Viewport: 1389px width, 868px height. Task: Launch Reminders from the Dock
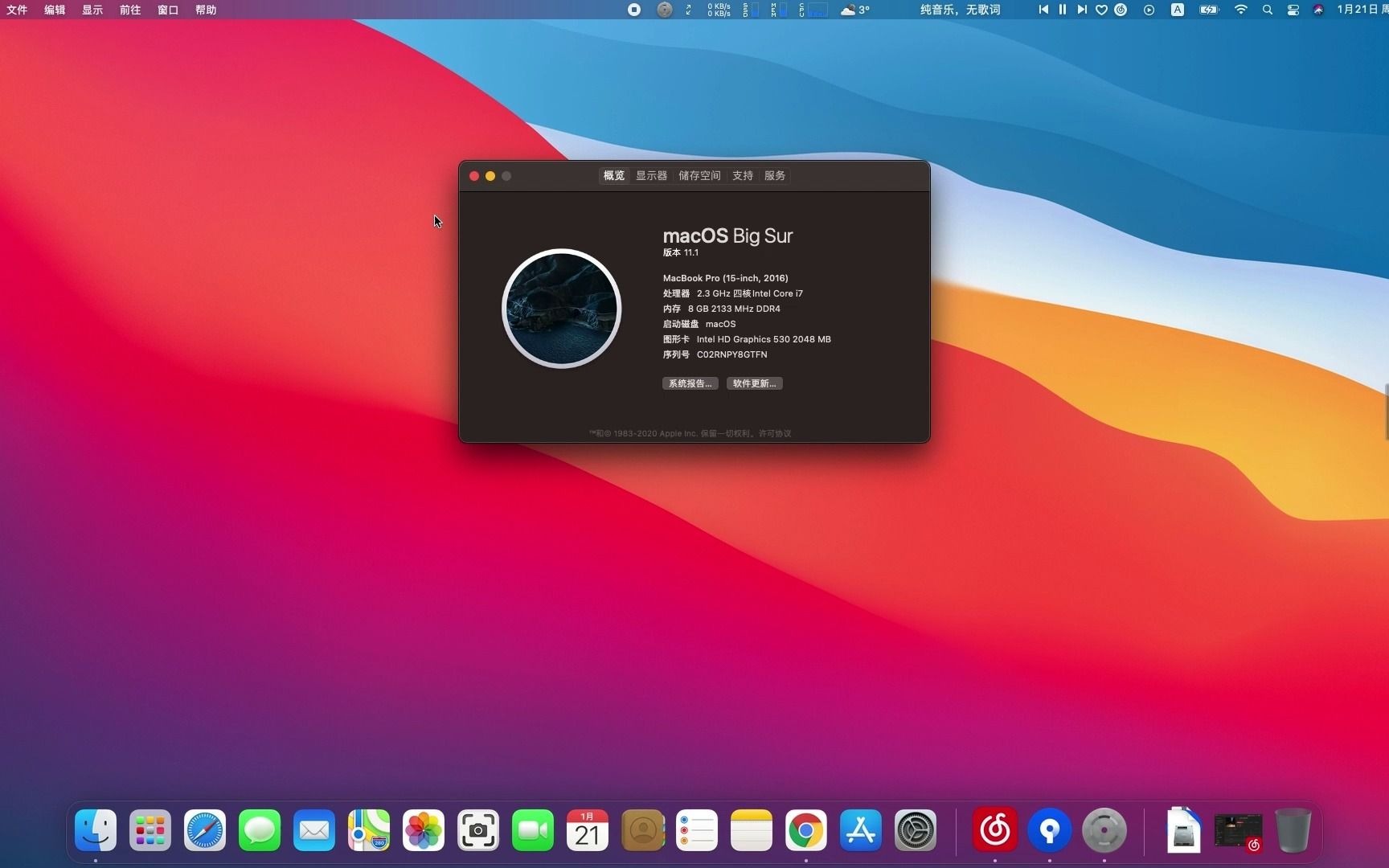tap(697, 830)
